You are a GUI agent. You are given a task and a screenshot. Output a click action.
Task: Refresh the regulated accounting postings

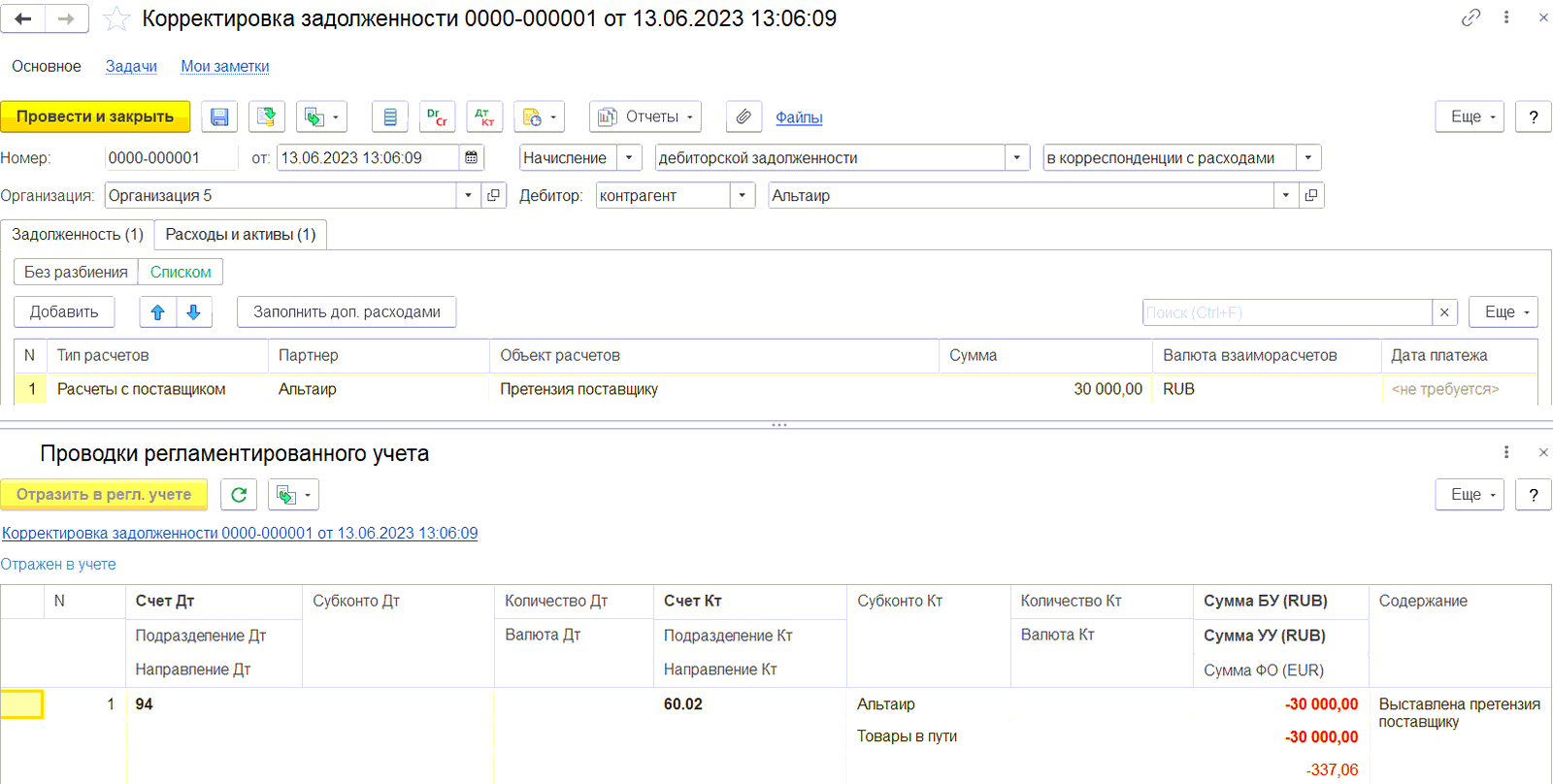coord(239,495)
